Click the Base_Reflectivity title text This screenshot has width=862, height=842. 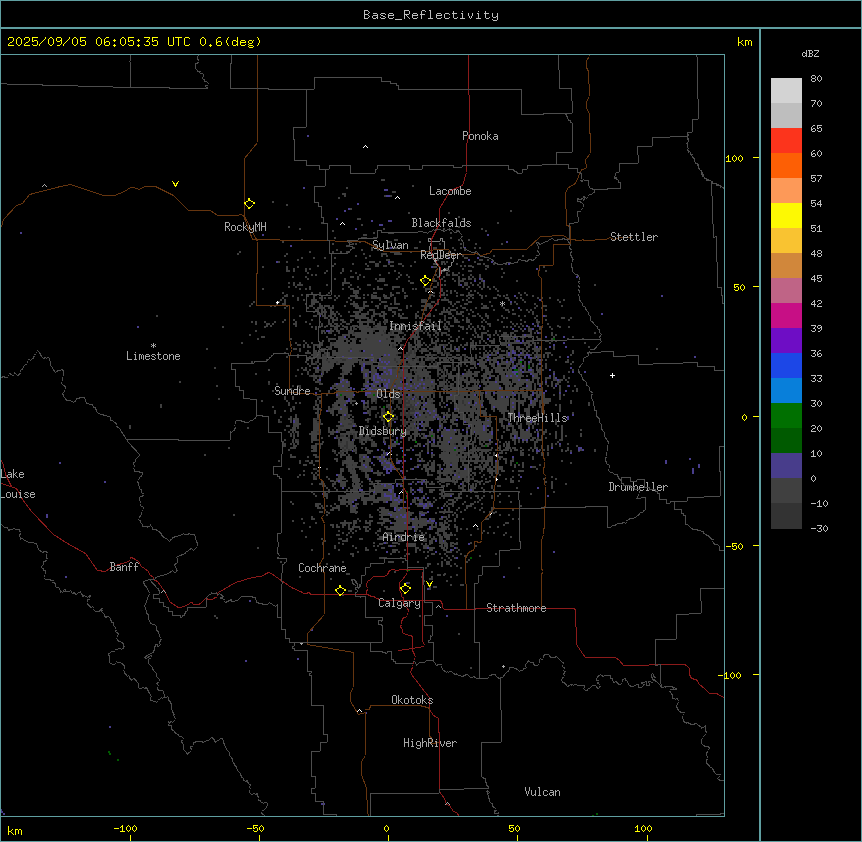pyautogui.click(x=431, y=15)
